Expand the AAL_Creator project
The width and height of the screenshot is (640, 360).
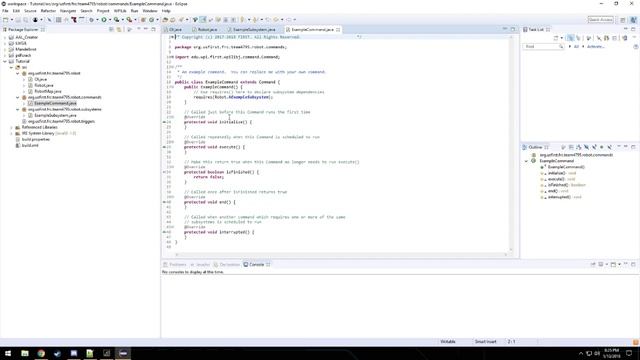coord(5,37)
